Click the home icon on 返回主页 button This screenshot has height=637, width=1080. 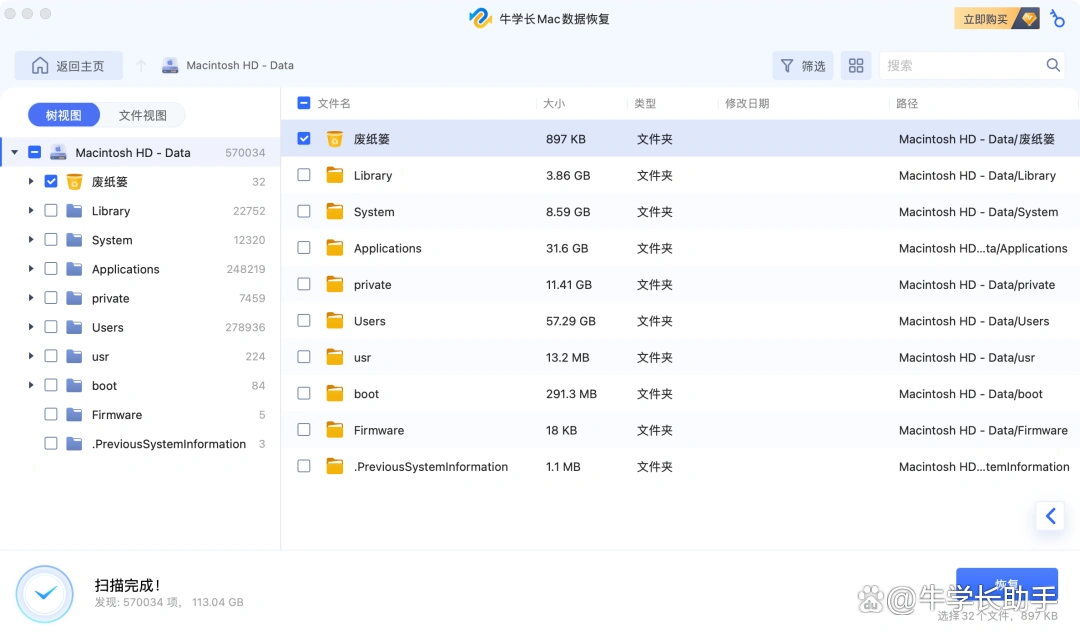coord(39,64)
